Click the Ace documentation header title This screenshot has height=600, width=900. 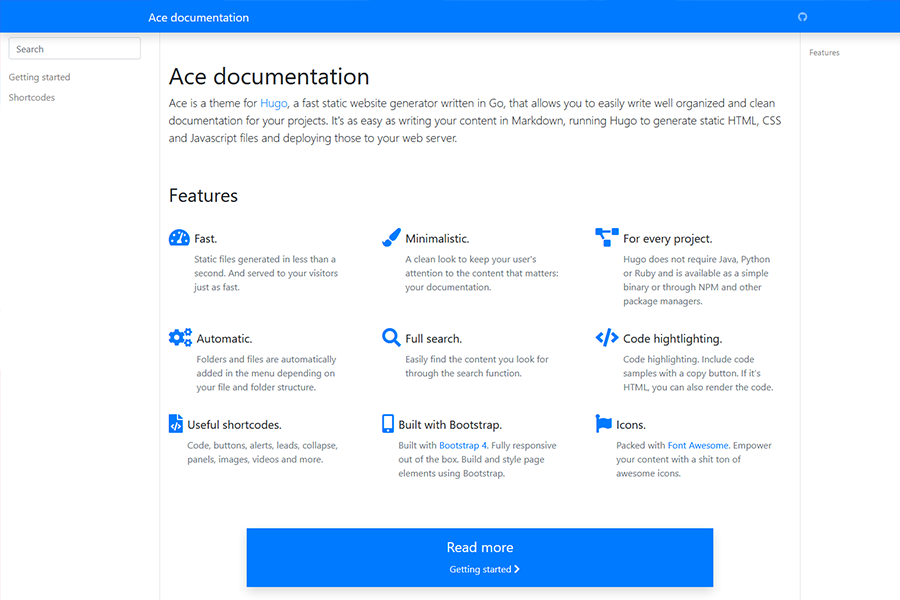[x=198, y=17]
